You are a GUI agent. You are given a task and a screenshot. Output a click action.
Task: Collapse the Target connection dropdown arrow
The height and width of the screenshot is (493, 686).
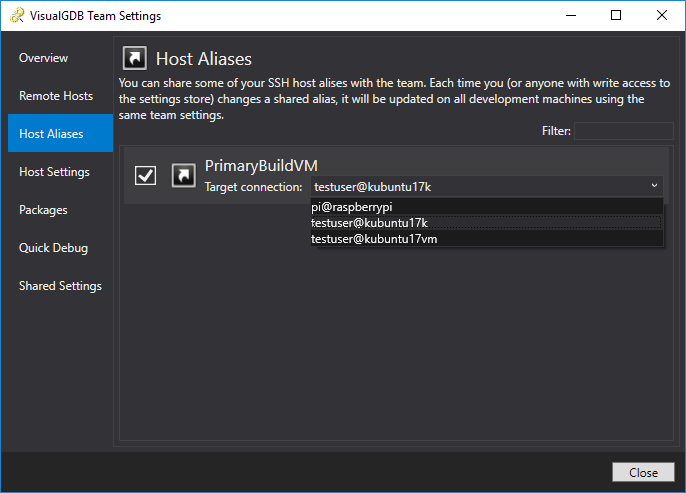(654, 186)
